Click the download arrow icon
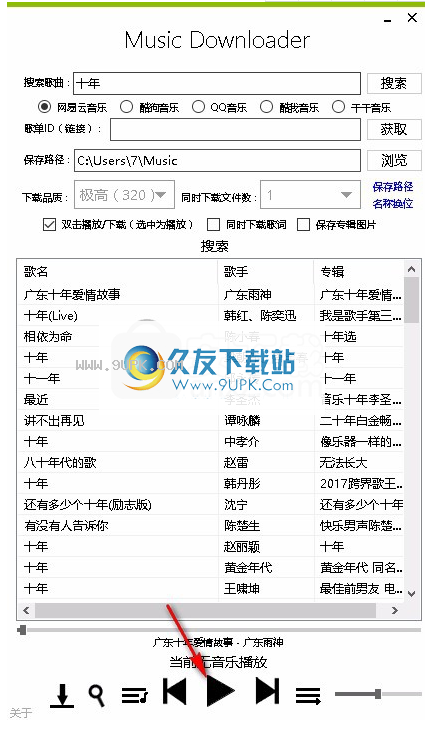Image resolution: width=425 pixels, height=736 pixels. [x=62, y=695]
